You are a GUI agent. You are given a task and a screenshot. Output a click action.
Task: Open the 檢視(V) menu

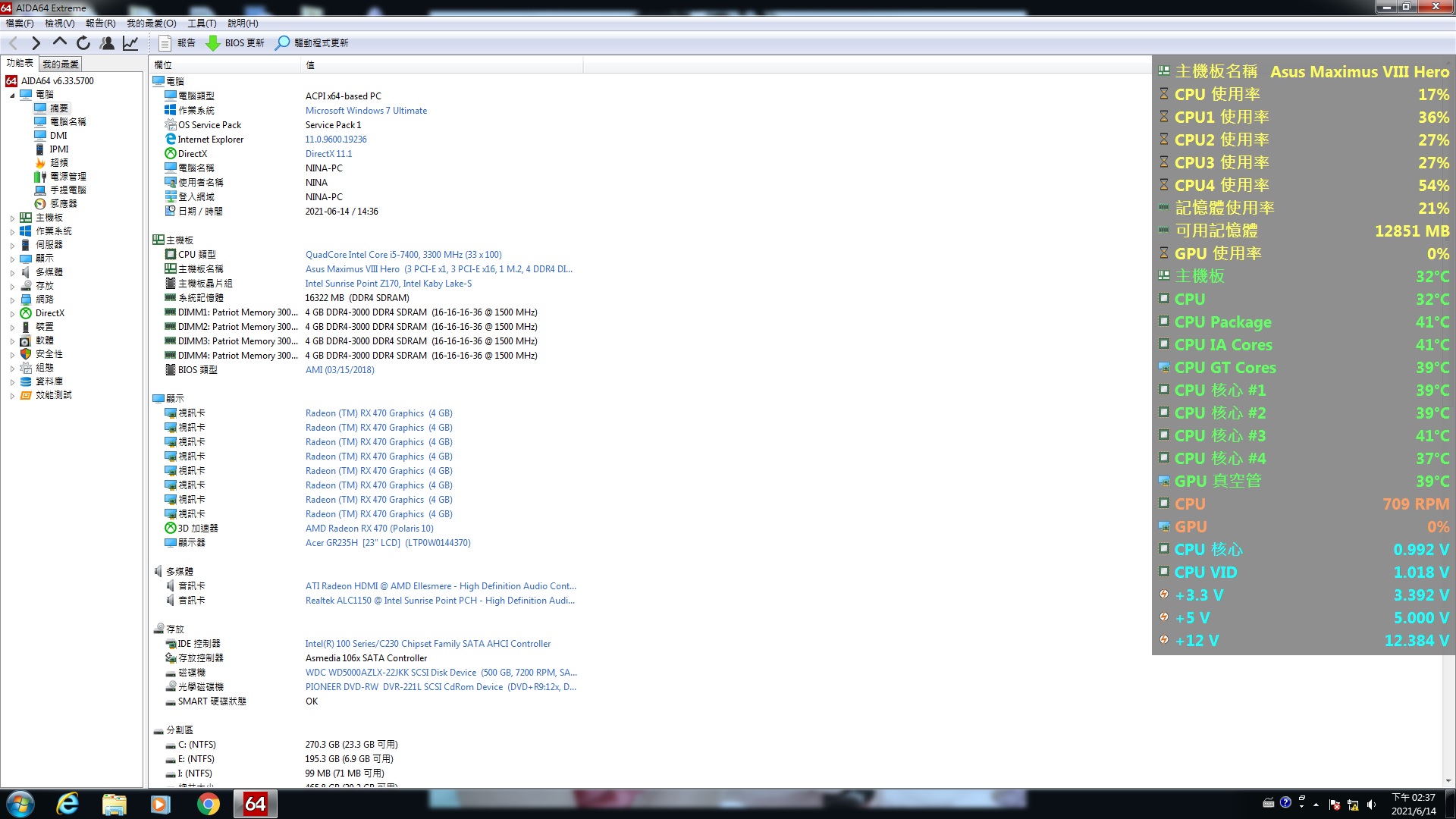tap(60, 24)
